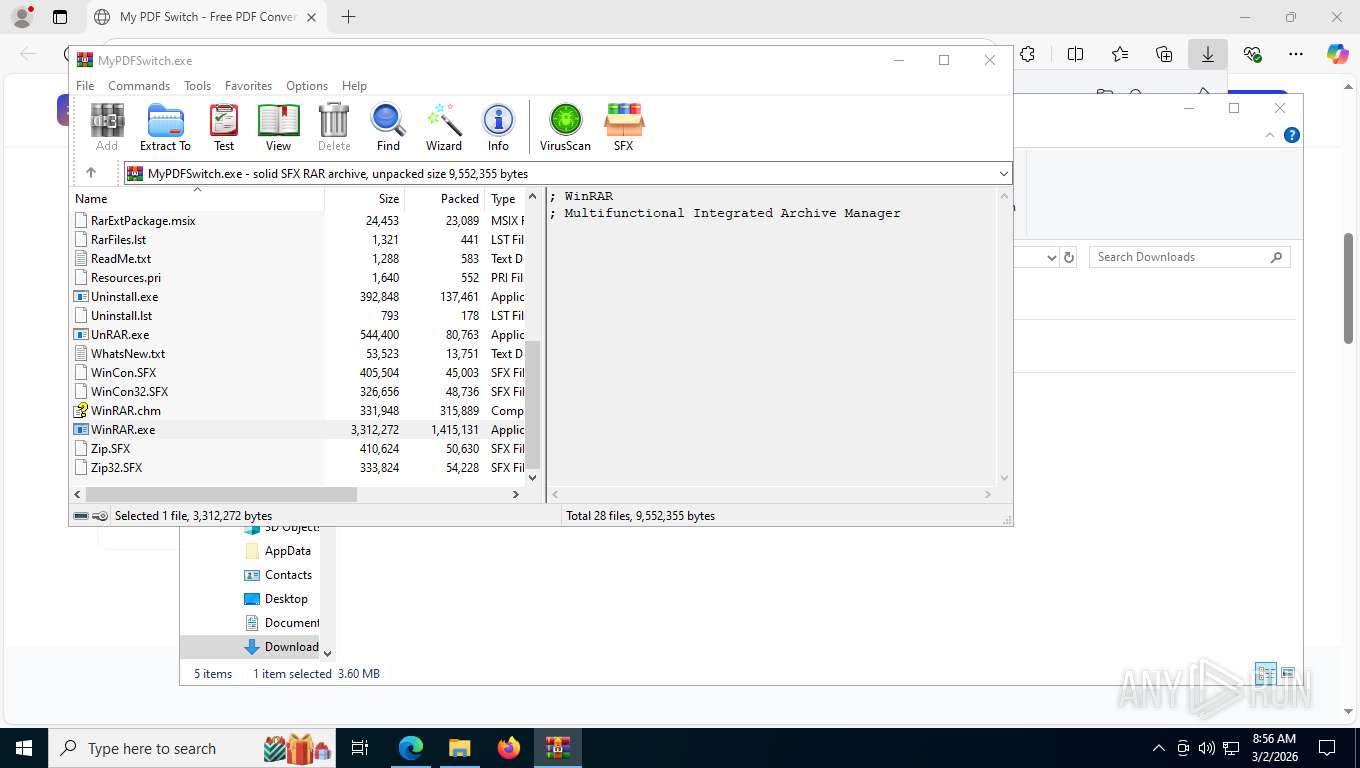
Task: Switch Explorer to details view icon
Action: [1265, 673]
